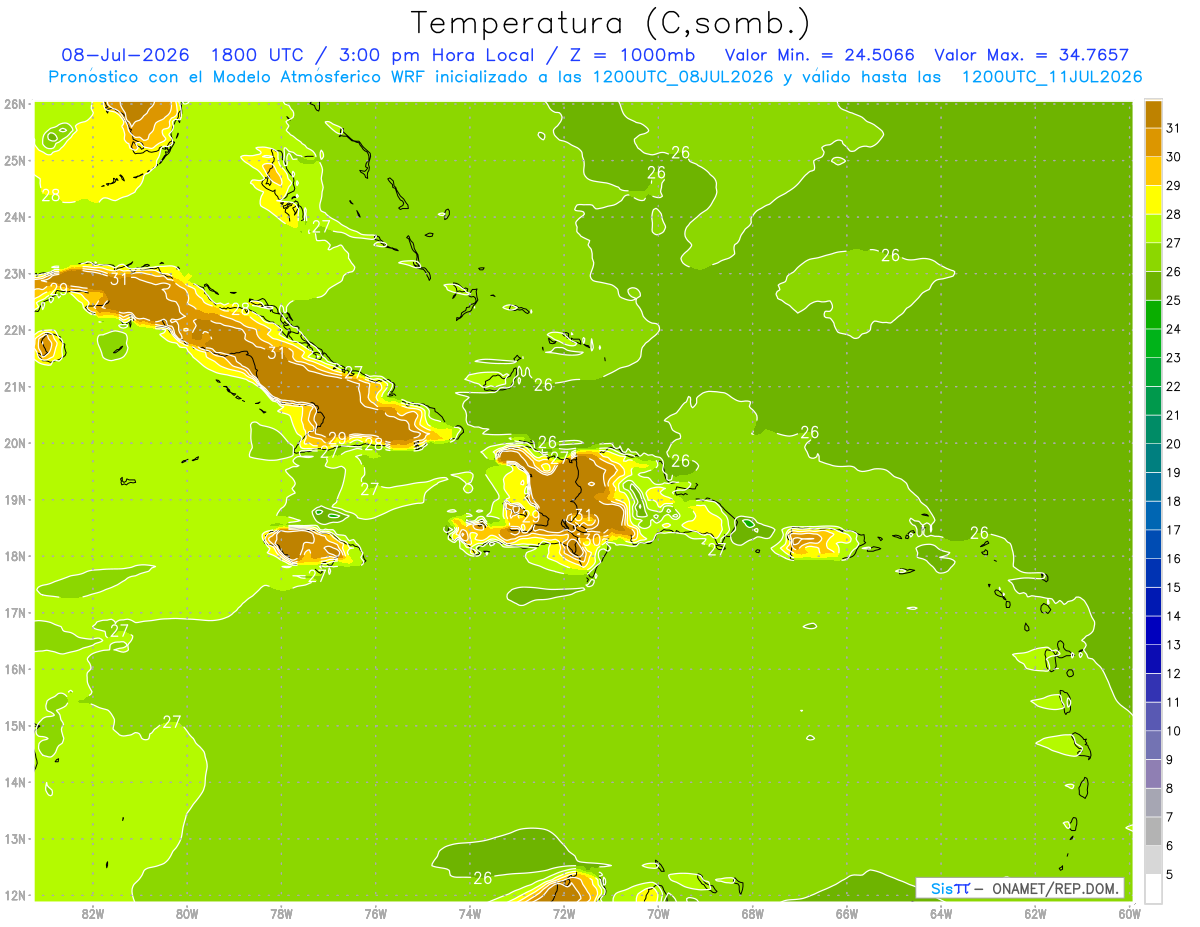Pick legend swatch between 20 and 21

click(x=1153, y=429)
